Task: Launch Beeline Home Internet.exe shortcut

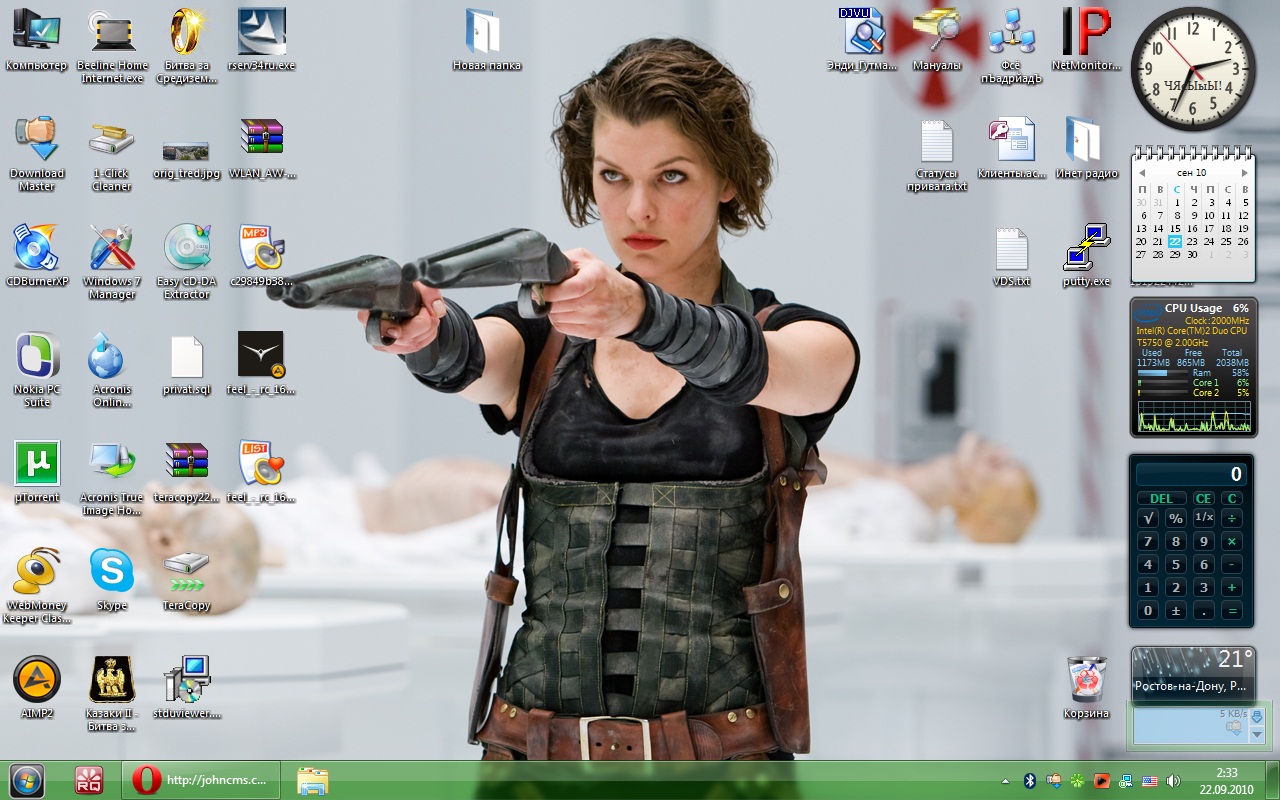Action: click(111, 46)
